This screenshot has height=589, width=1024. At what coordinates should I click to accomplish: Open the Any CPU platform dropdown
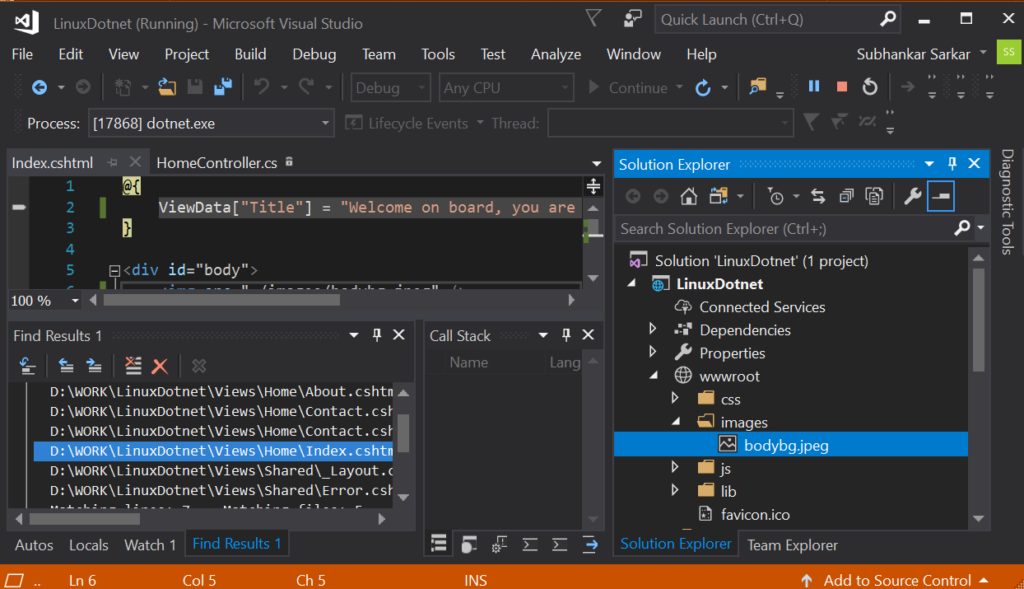tap(505, 87)
